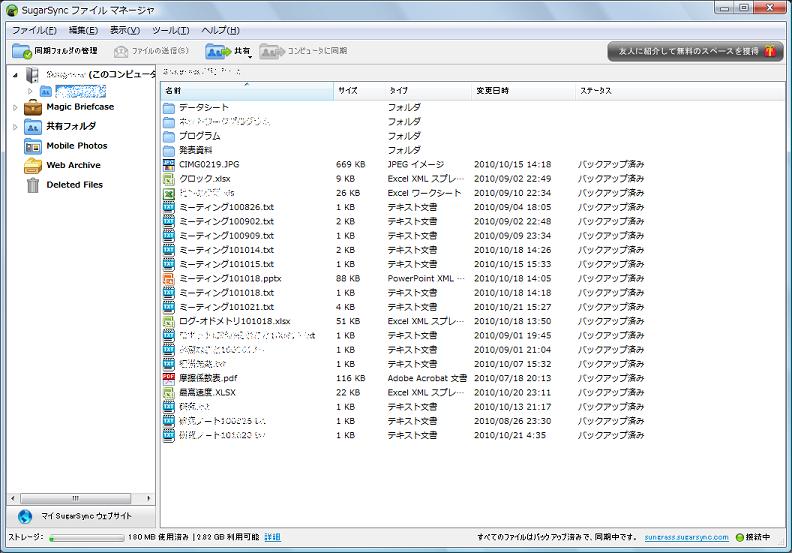This screenshot has height=553, width=792.
Task: Open the Web Archive icon
Action: tap(33, 165)
